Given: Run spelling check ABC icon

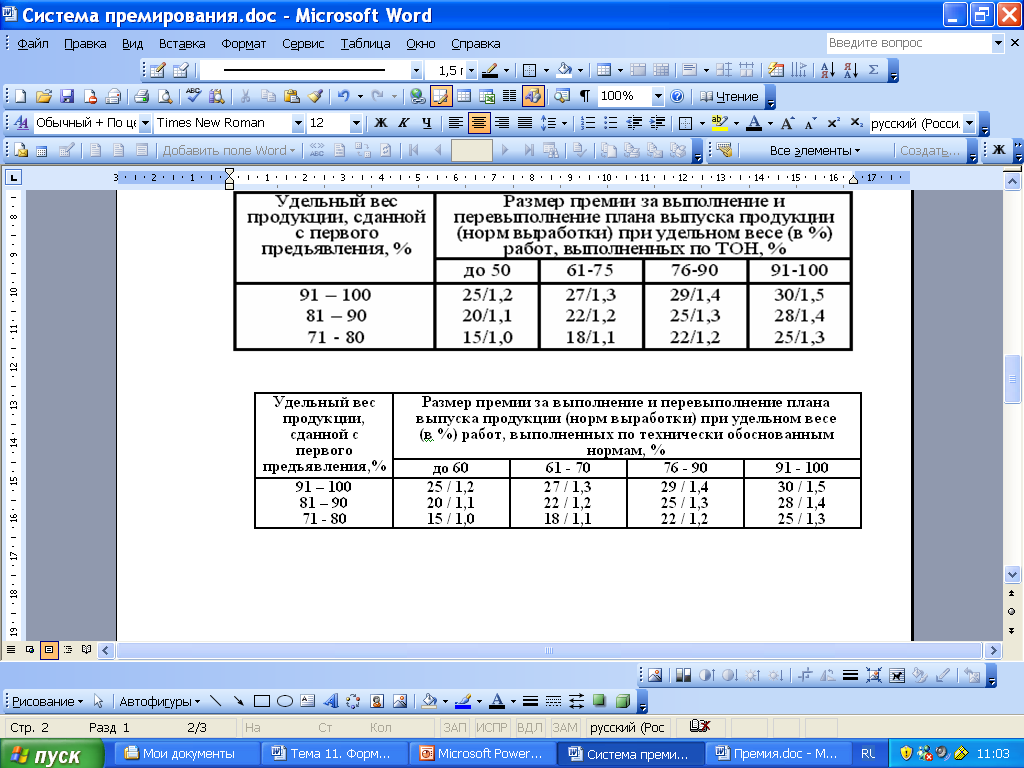Looking at the screenshot, I should 193,97.
